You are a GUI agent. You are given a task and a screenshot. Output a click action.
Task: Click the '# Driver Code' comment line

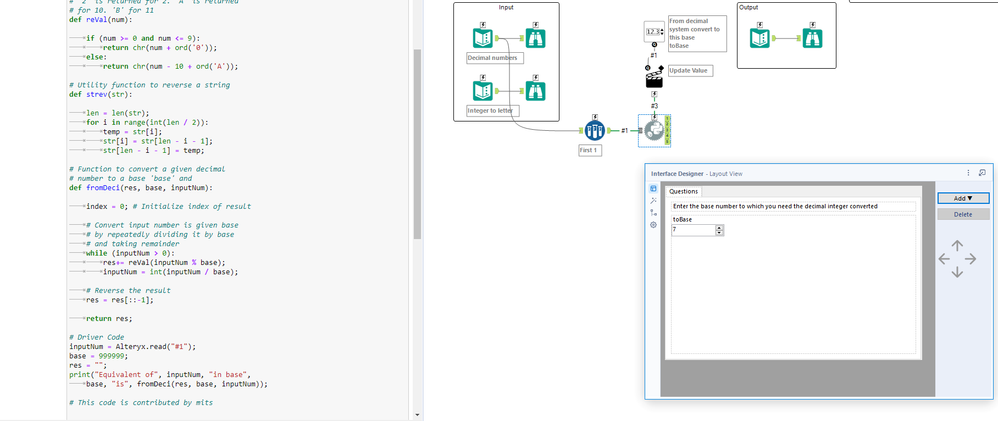pyautogui.click(x=97, y=338)
